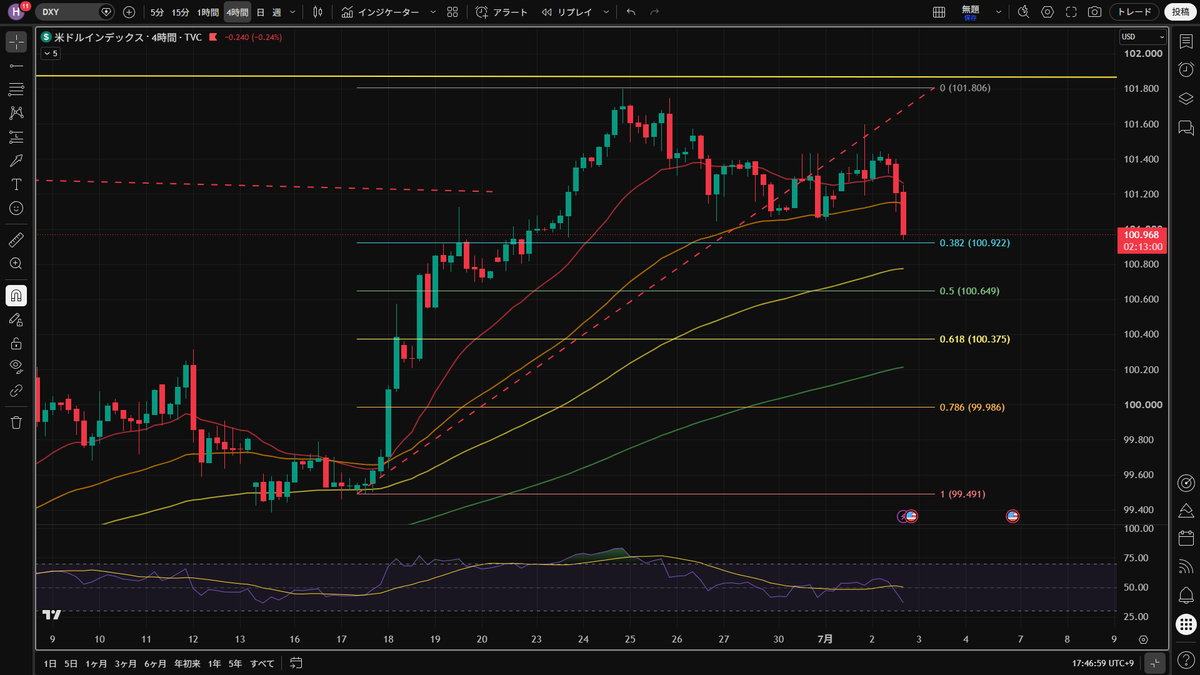Switch to the 日 timeframe
The width and height of the screenshot is (1200, 675).
260,12
